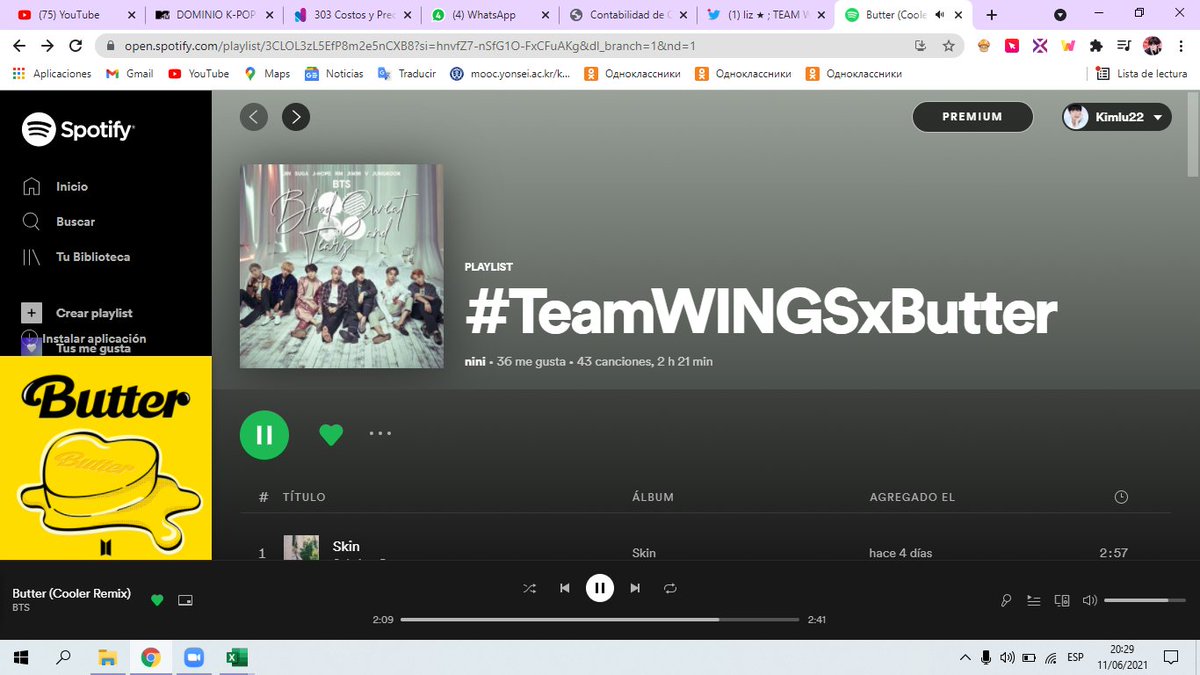Open a new browser tab
Viewport: 1200px width, 675px height.
pyautogui.click(x=992, y=15)
